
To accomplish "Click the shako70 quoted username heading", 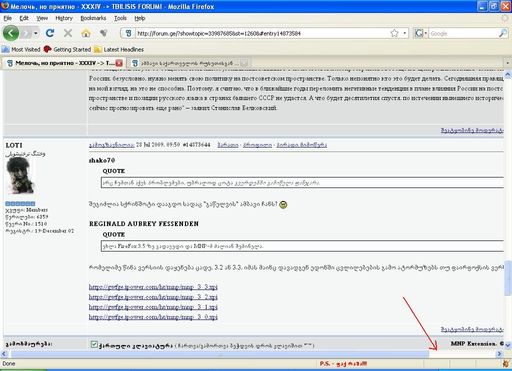I will [x=102, y=160].
